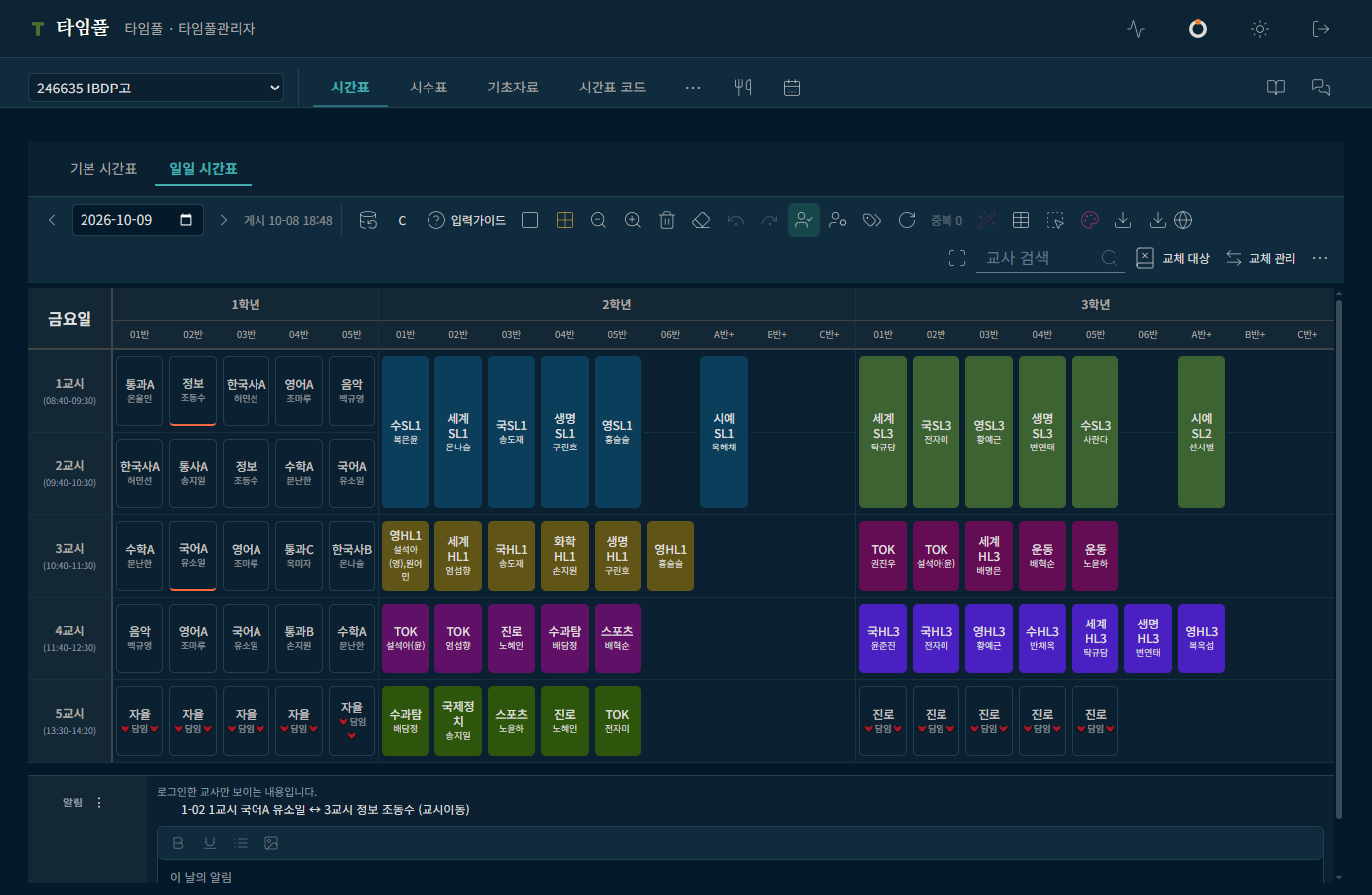Viewport: 1372px width, 895px height.
Task: Click the globe web publish icon
Action: [1183, 220]
